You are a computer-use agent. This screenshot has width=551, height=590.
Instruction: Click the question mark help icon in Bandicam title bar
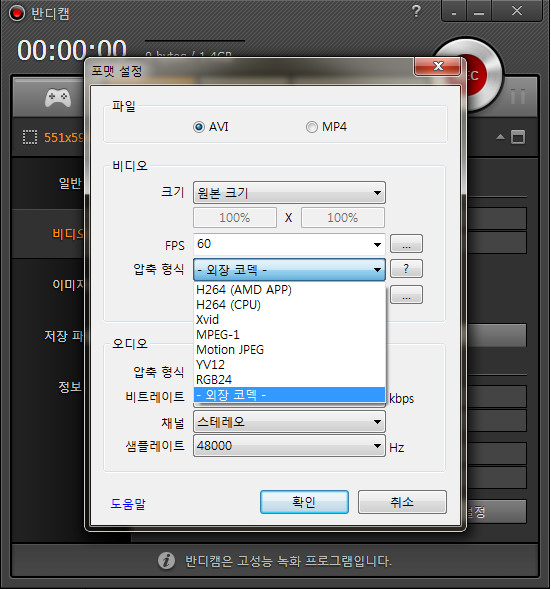416,12
